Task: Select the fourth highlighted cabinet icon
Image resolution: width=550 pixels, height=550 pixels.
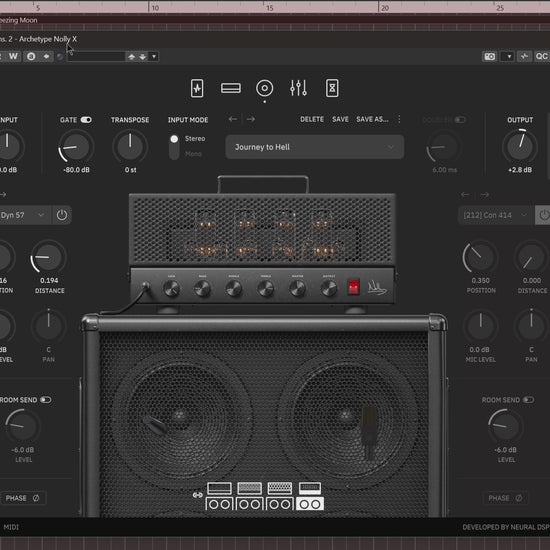Action: click(x=310, y=504)
